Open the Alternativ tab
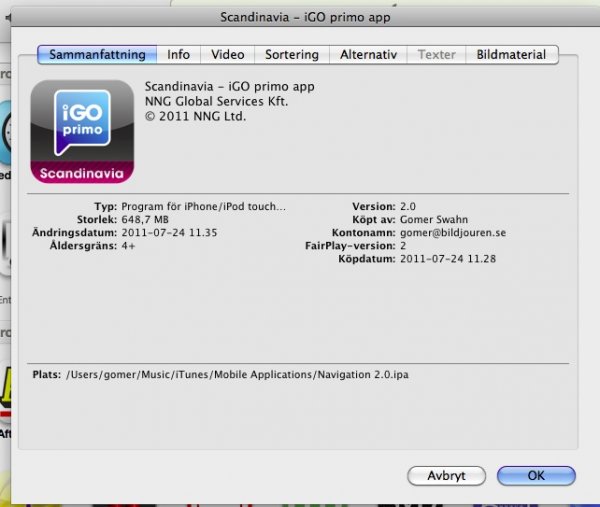The height and width of the screenshot is (507, 600). tap(368, 55)
